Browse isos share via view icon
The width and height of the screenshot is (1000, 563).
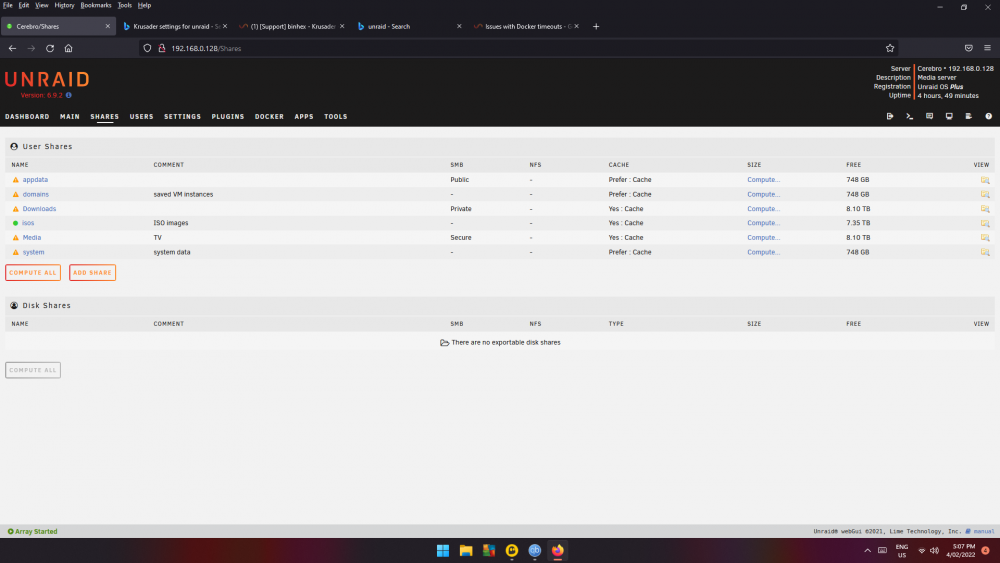pos(985,223)
